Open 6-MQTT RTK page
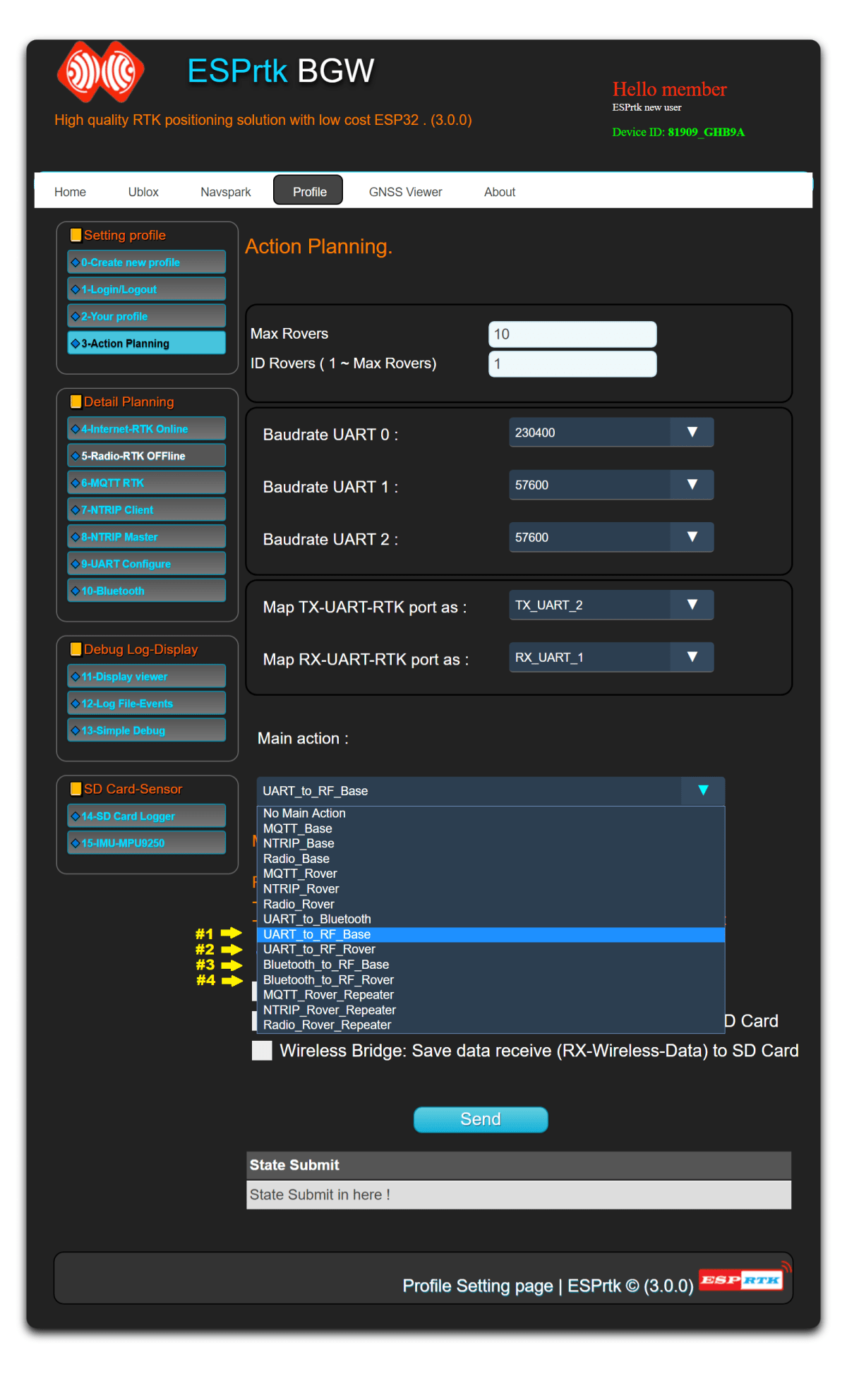This screenshot has height=1400, width=847. 147,483
